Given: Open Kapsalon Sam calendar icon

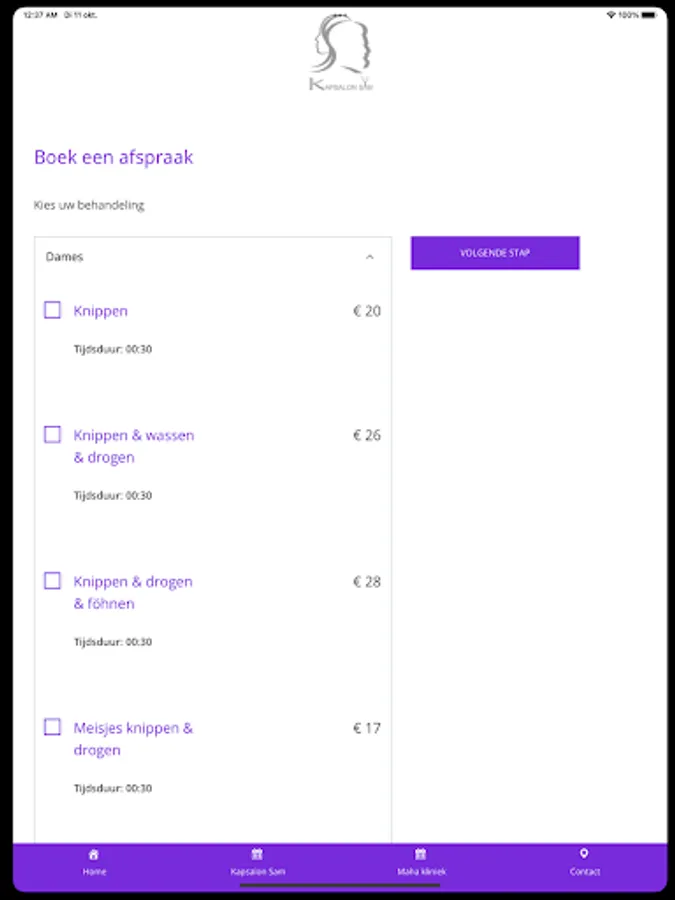Looking at the screenshot, I should coord(257,854).
